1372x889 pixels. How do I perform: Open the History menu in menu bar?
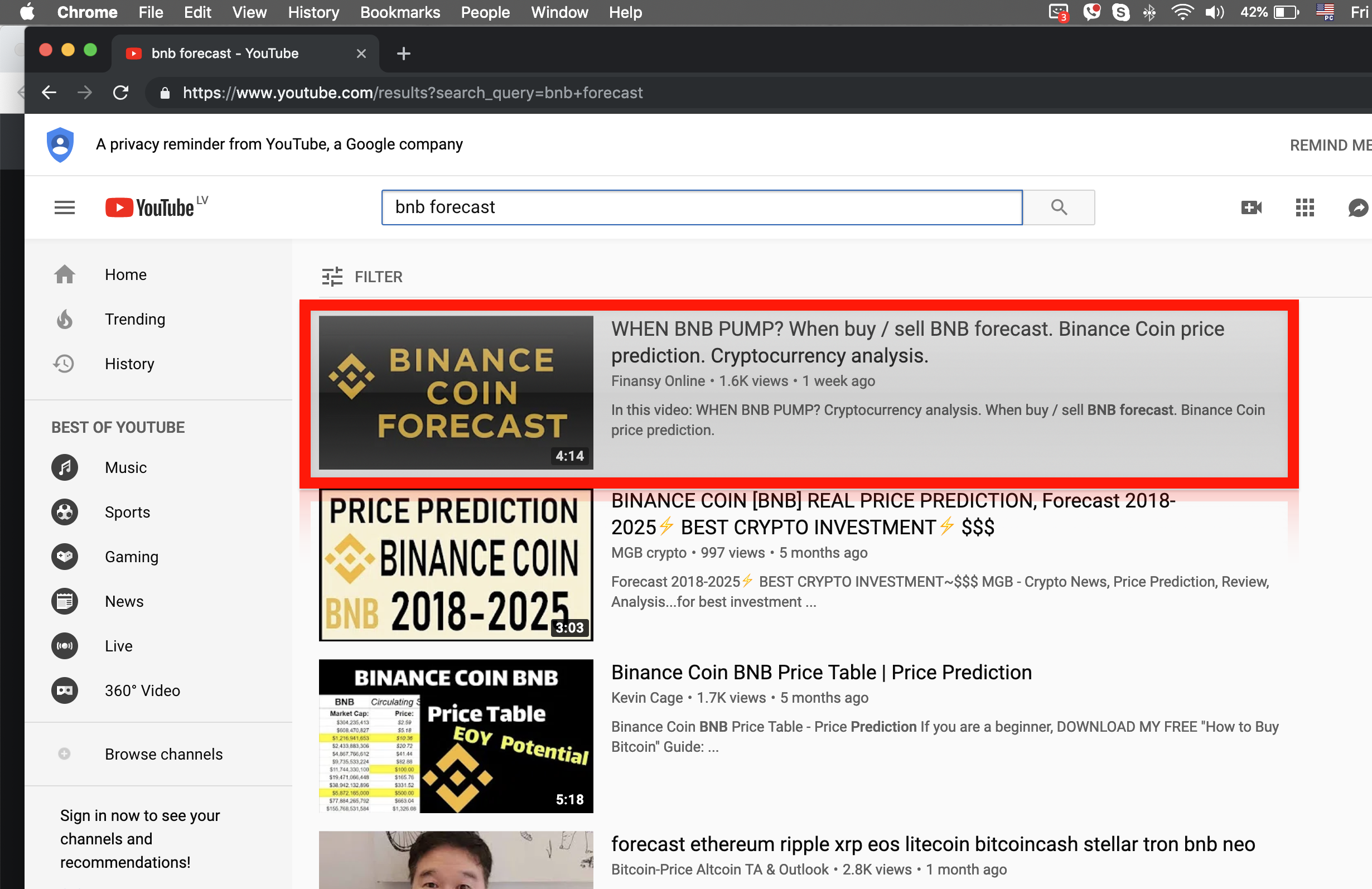313,12
